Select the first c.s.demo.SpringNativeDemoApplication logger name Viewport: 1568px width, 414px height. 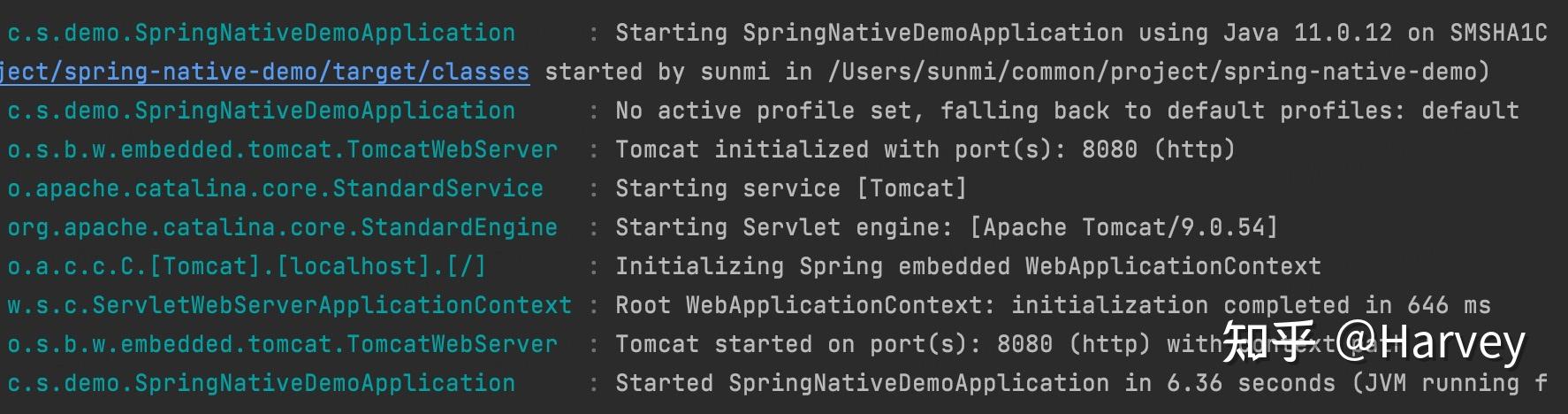(x=262, y=33)
